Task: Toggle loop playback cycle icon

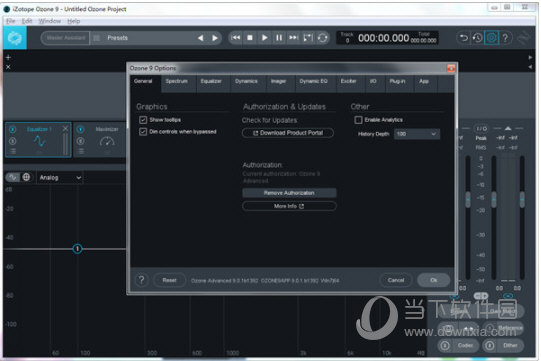Action: (322, 38)
